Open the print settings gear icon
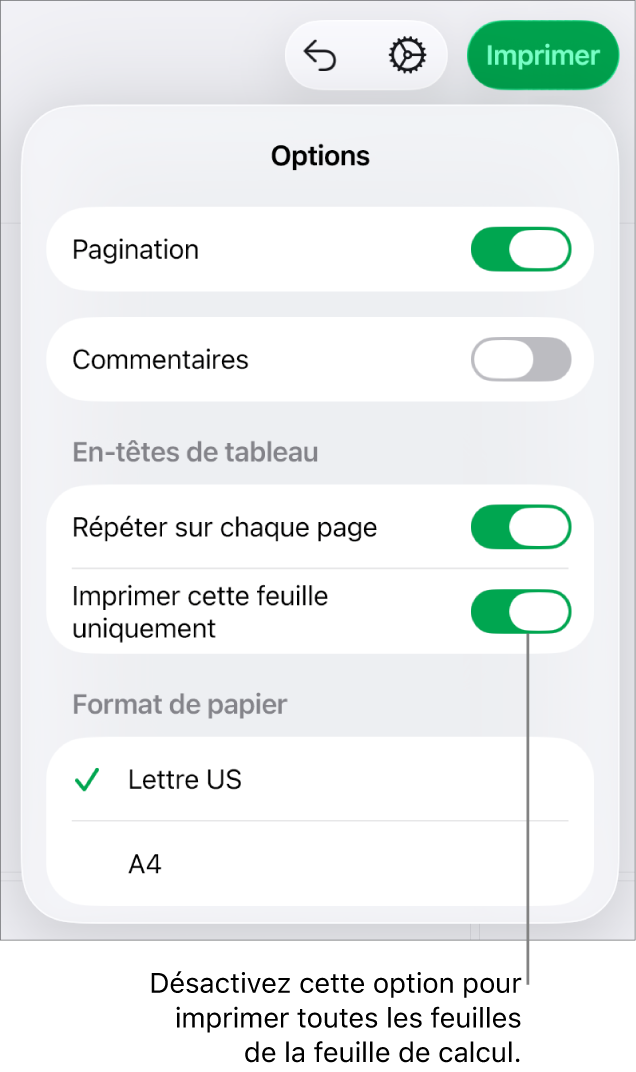Viewport: 636px width, 1072px height. (406, 55)
